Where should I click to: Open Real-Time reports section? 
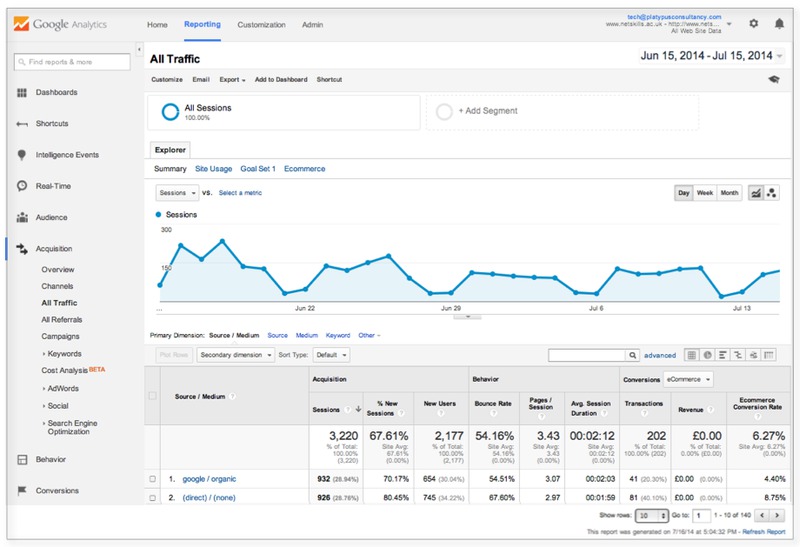pyautogui.click(x=53, y=186)
